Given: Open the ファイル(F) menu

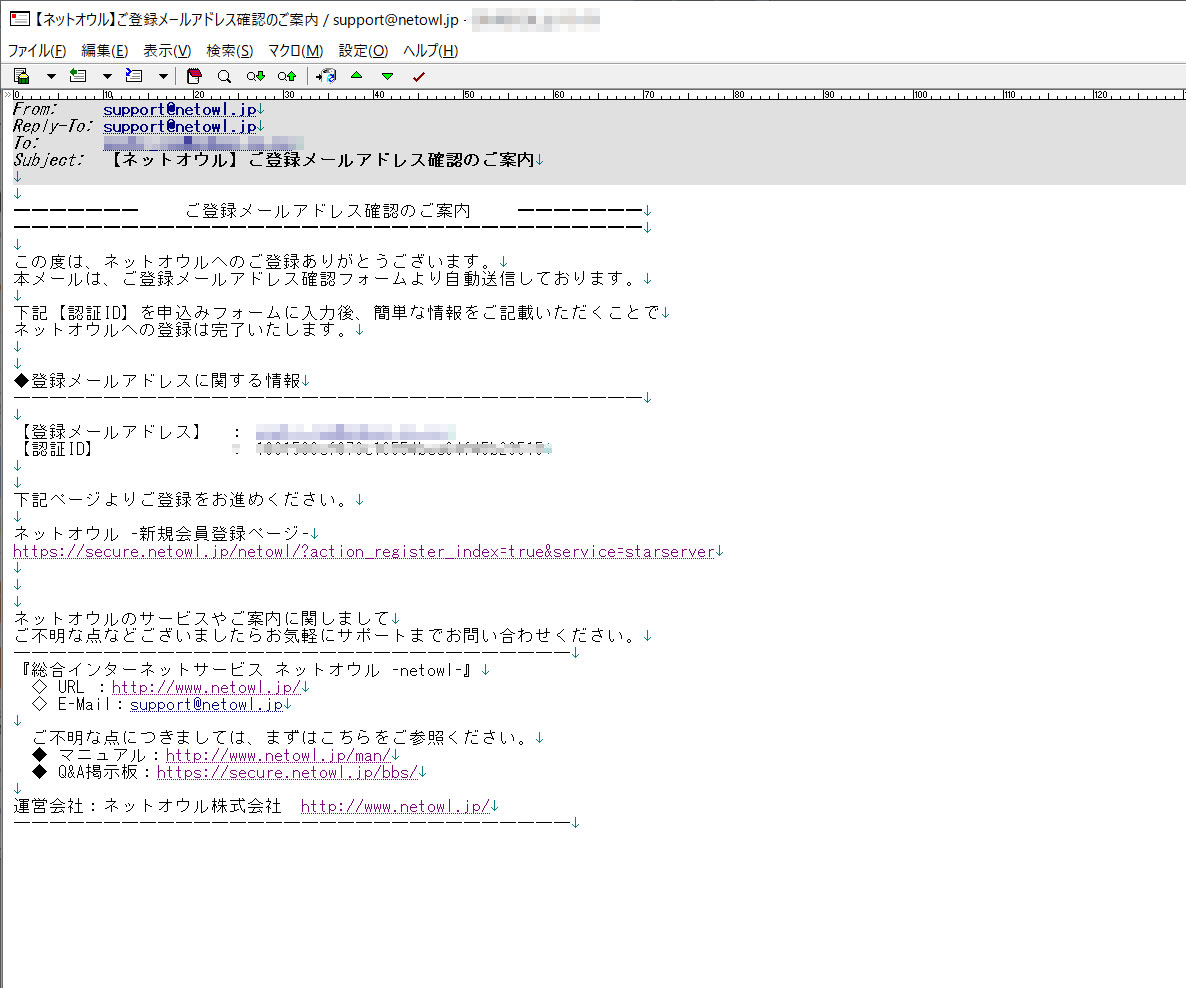Looking at the screenshot, I should click(36, 51).
